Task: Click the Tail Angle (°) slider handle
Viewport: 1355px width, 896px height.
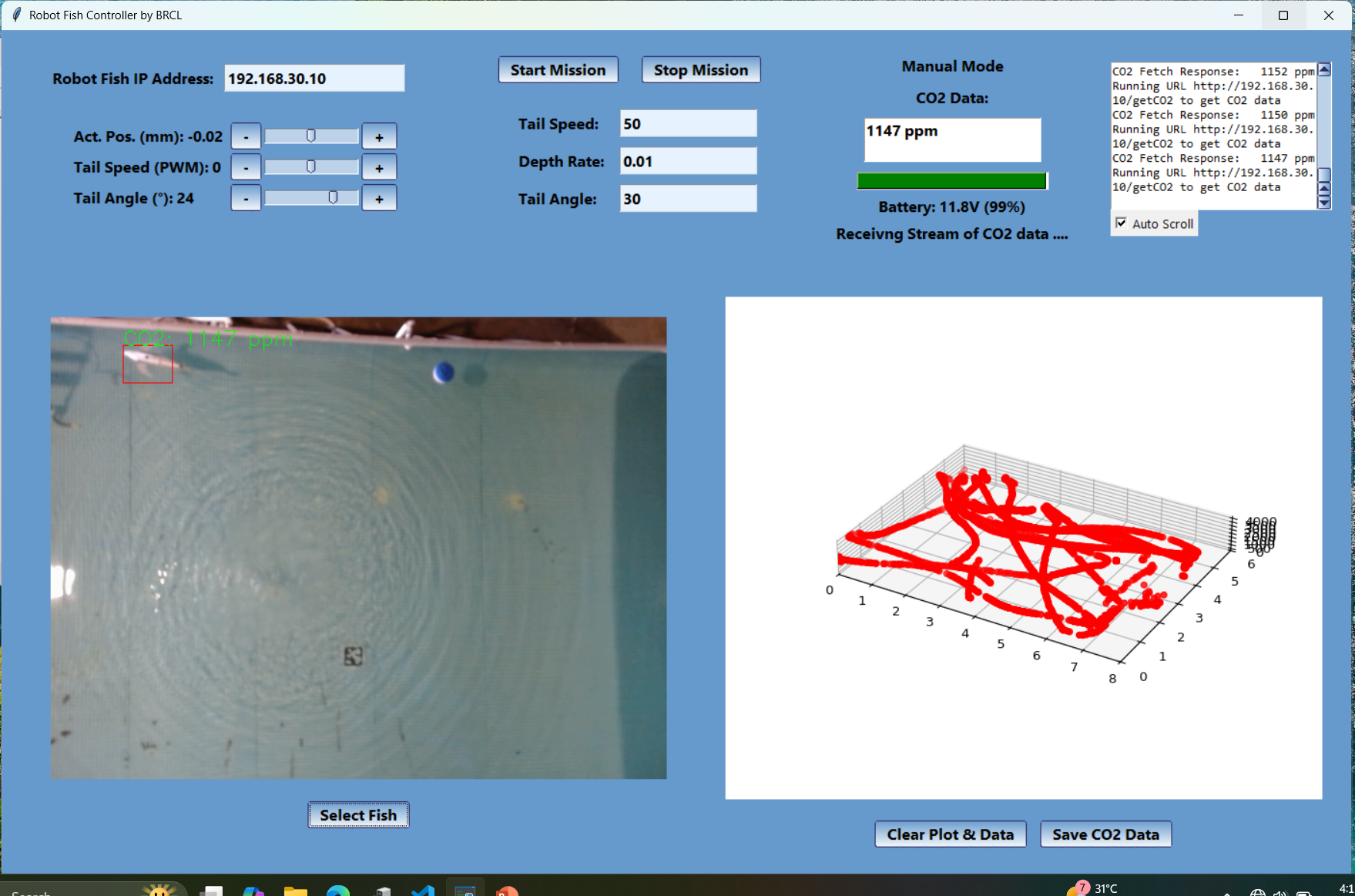Action: coord(333,198)
